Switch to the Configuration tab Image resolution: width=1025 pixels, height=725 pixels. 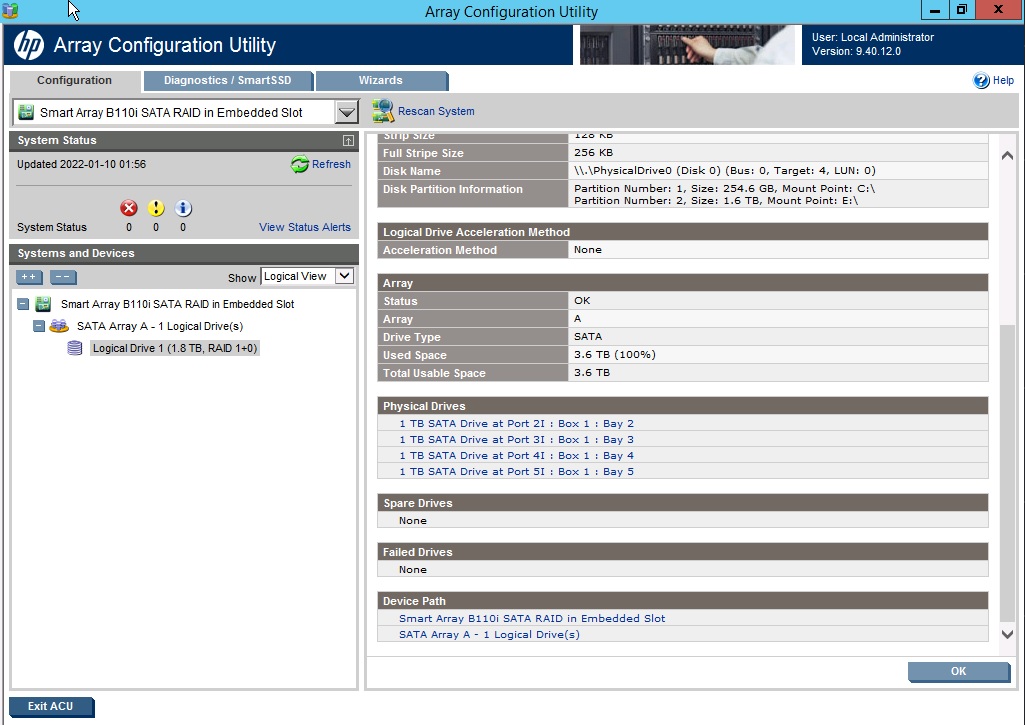pyautogui.click(x=75, y=80)
